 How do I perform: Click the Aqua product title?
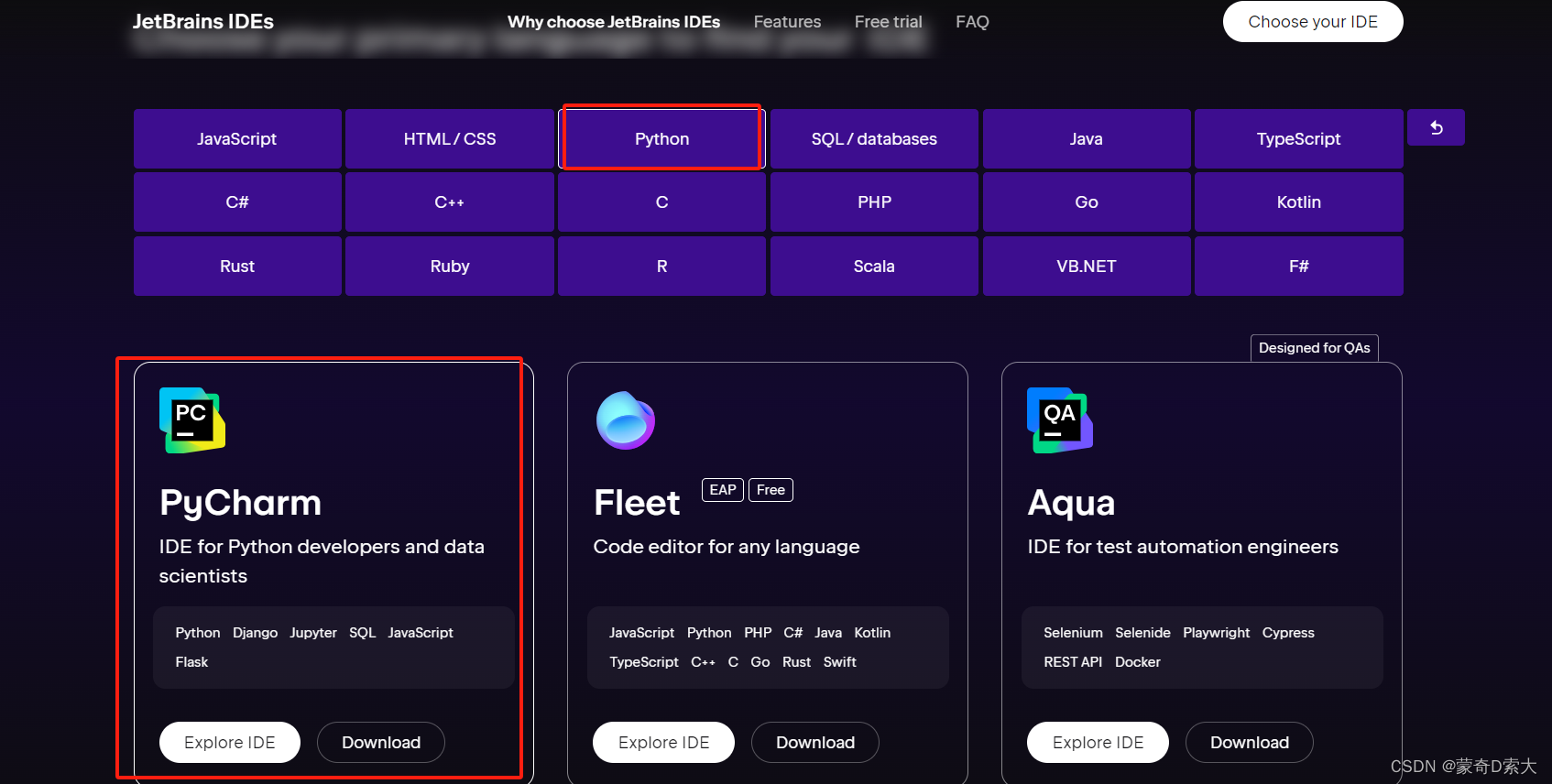pyautogui.click(x=1071, y=503)
